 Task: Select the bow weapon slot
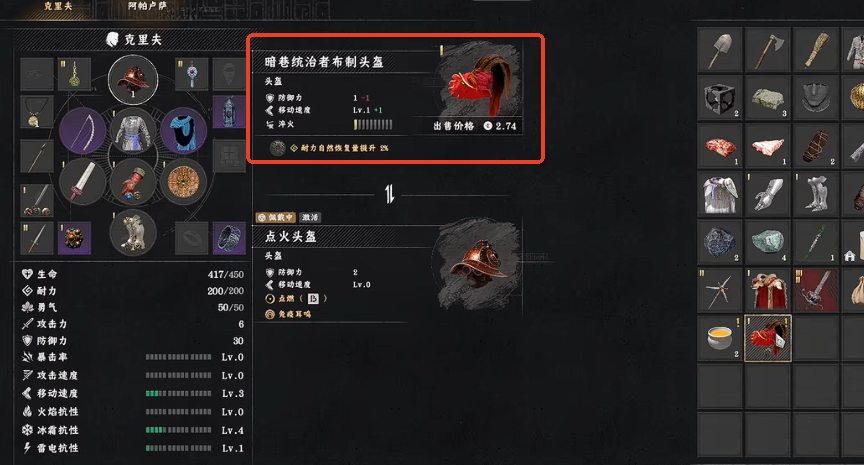[x=83, y=131]
